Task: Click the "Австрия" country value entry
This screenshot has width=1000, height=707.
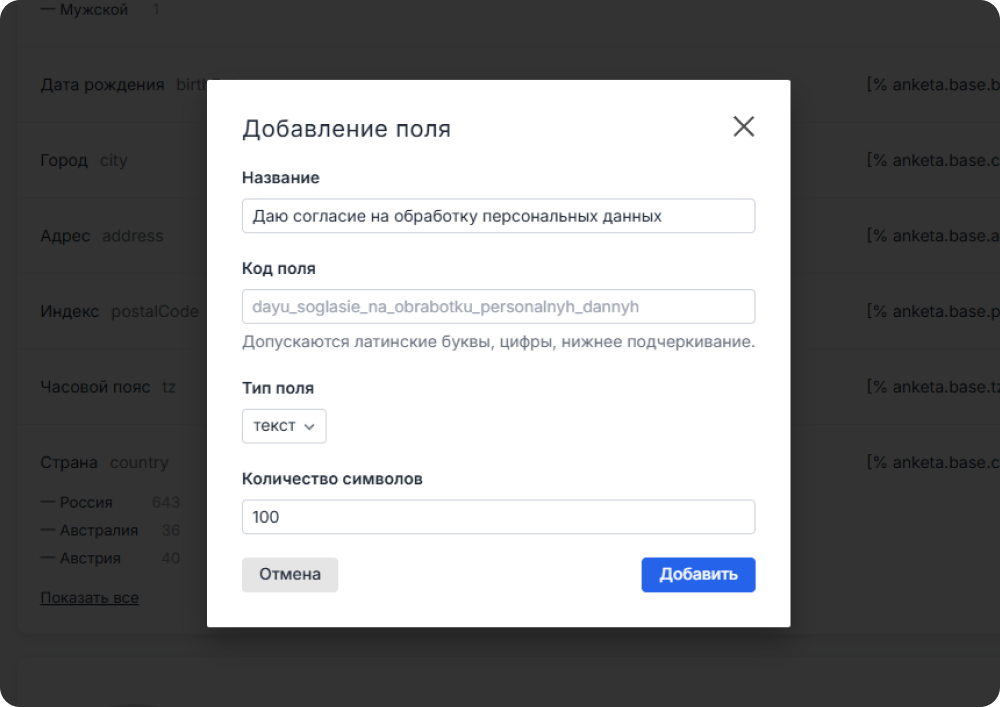Action: (90, 558)
